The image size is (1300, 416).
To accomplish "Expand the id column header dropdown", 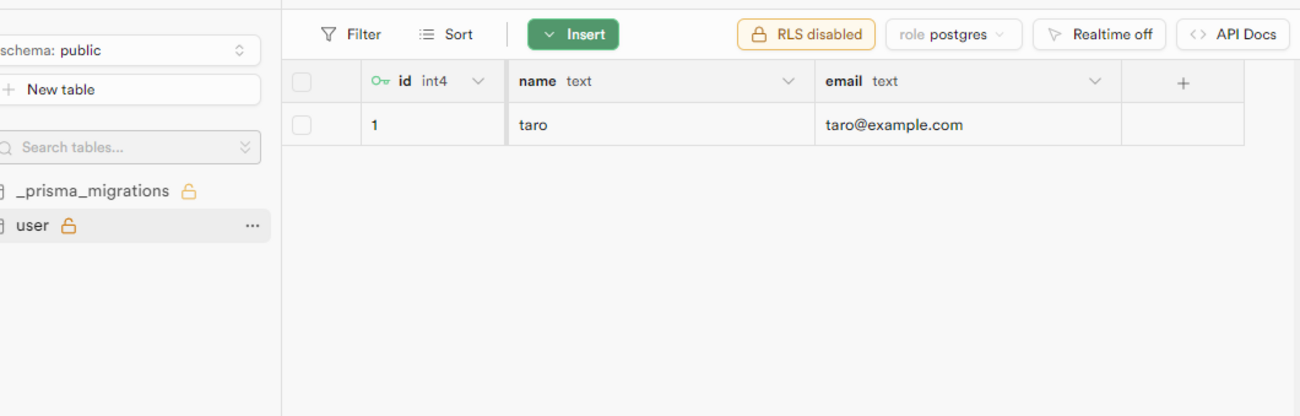I will point(478,82).
